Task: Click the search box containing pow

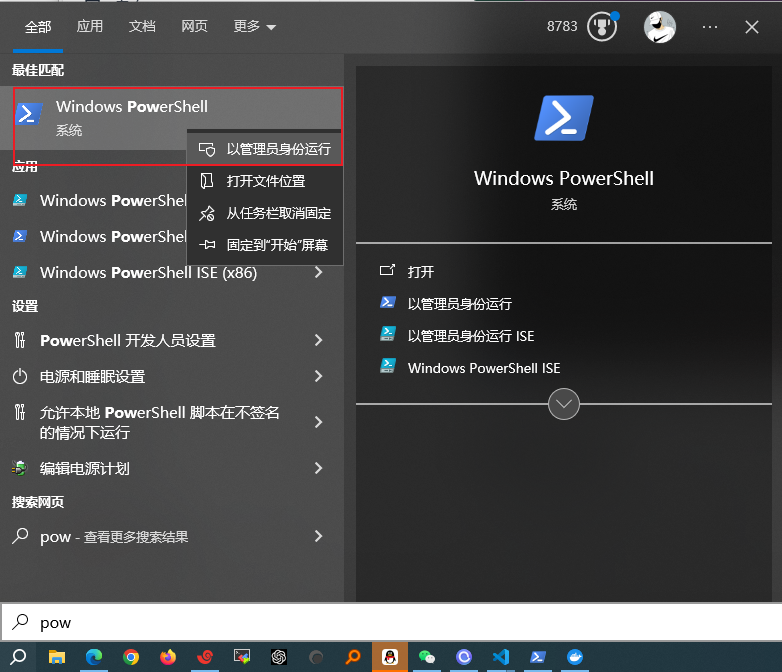Action: pyautogui.click(x=391, y=622)
